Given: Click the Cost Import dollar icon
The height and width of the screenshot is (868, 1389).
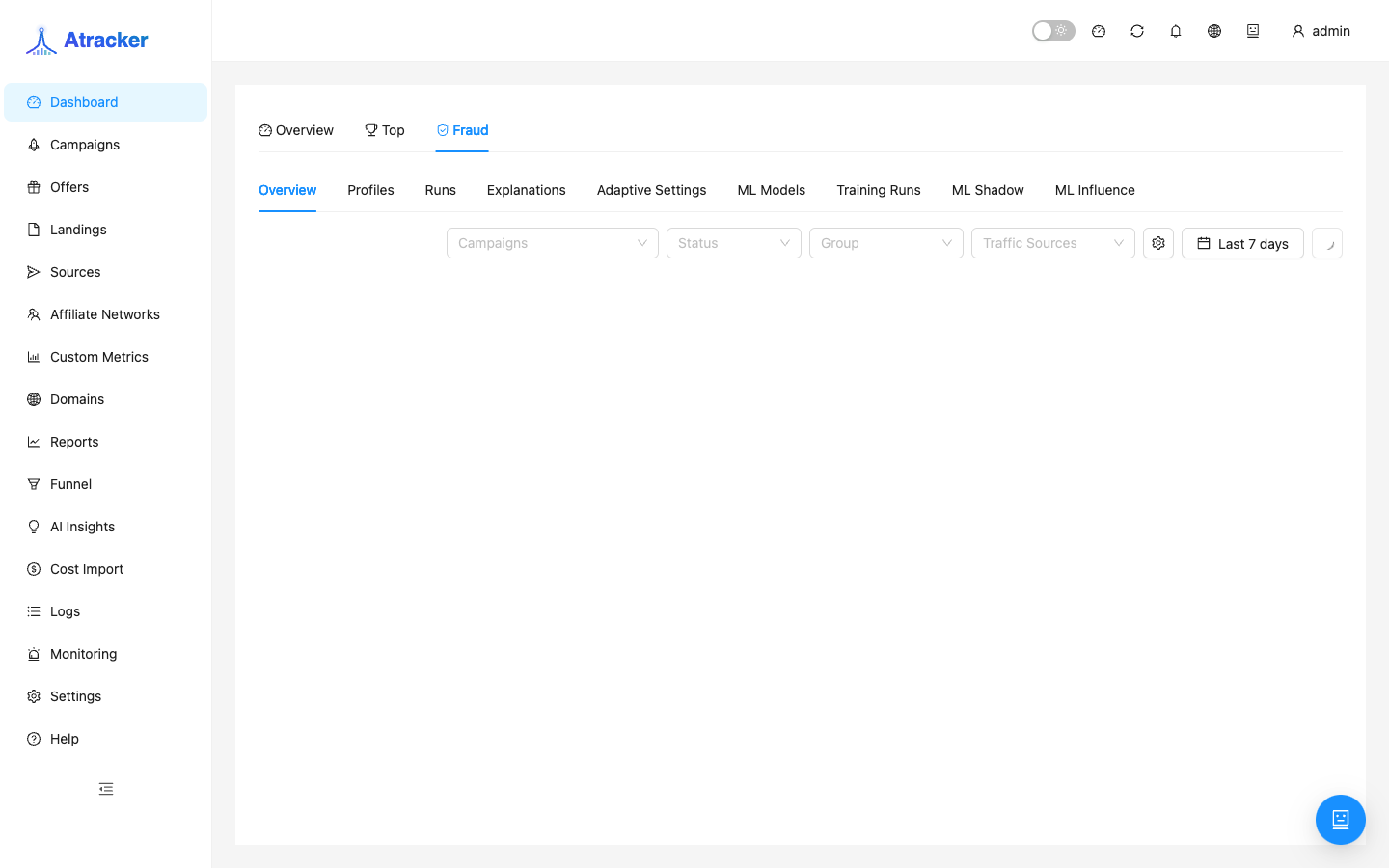Looking at the screenshot, I should tap(34, 569).
